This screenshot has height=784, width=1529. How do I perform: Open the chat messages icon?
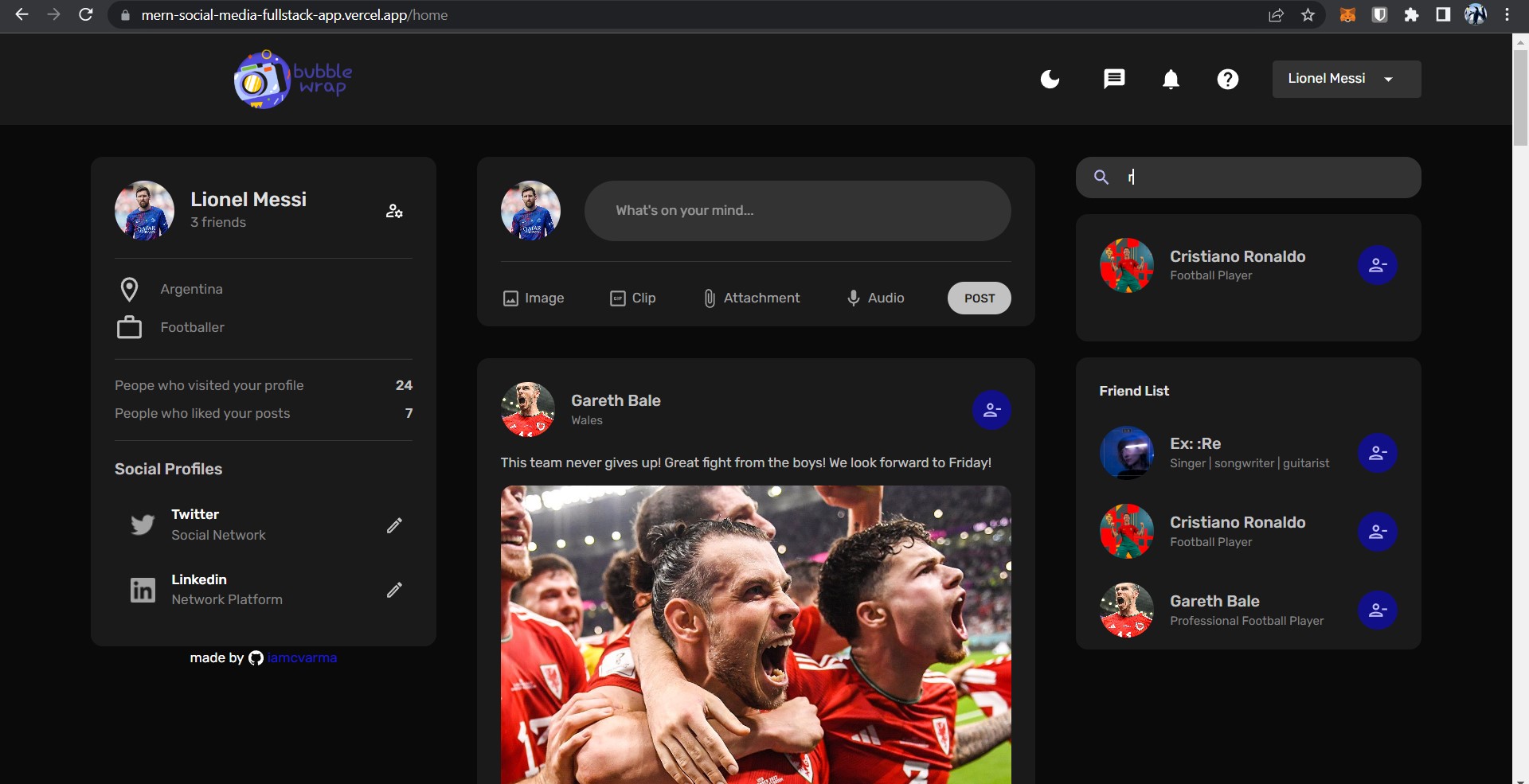point(1114,79)
